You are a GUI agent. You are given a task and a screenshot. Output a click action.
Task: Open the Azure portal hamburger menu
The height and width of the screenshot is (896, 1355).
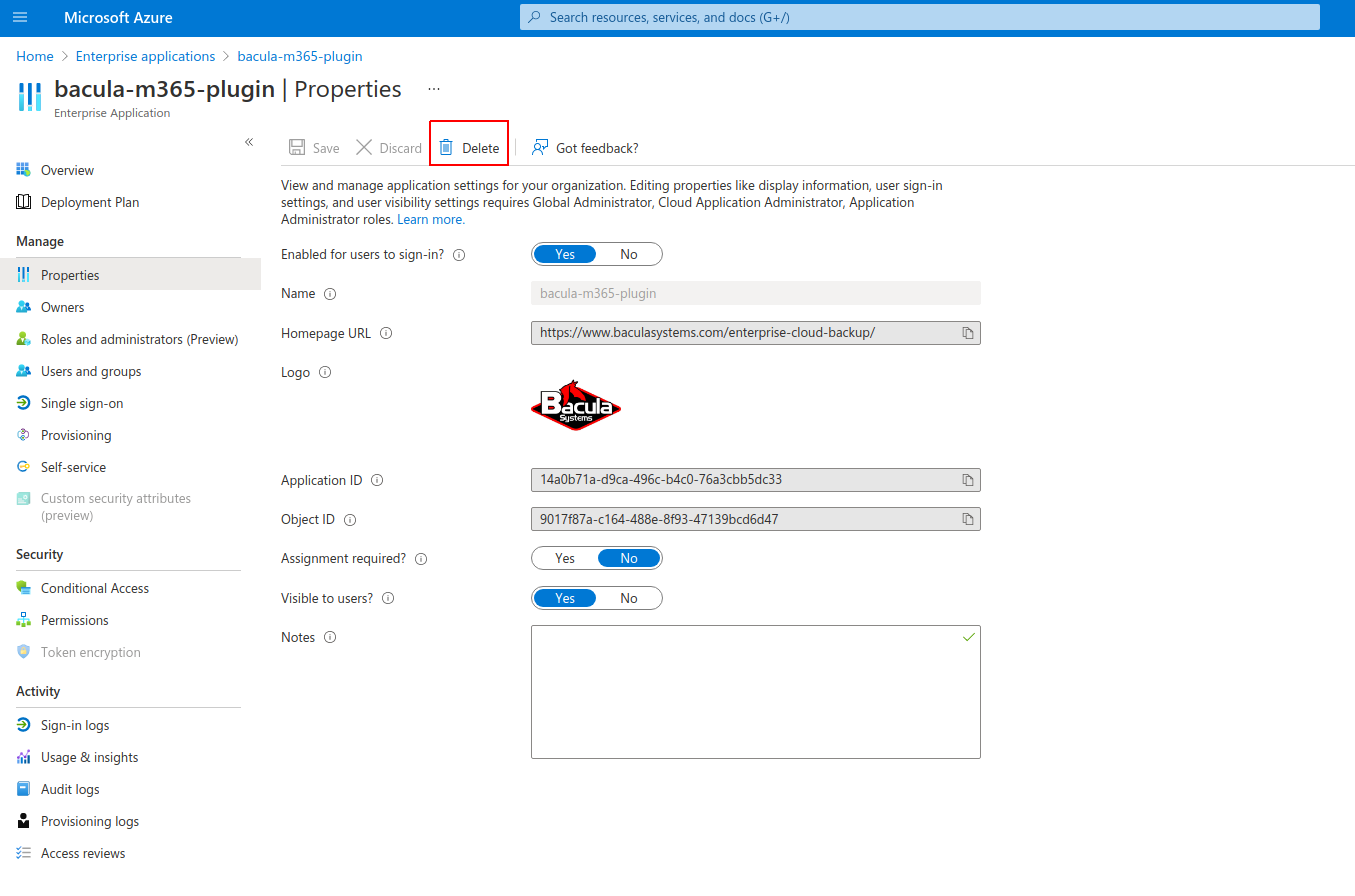[x=20, y=17]
